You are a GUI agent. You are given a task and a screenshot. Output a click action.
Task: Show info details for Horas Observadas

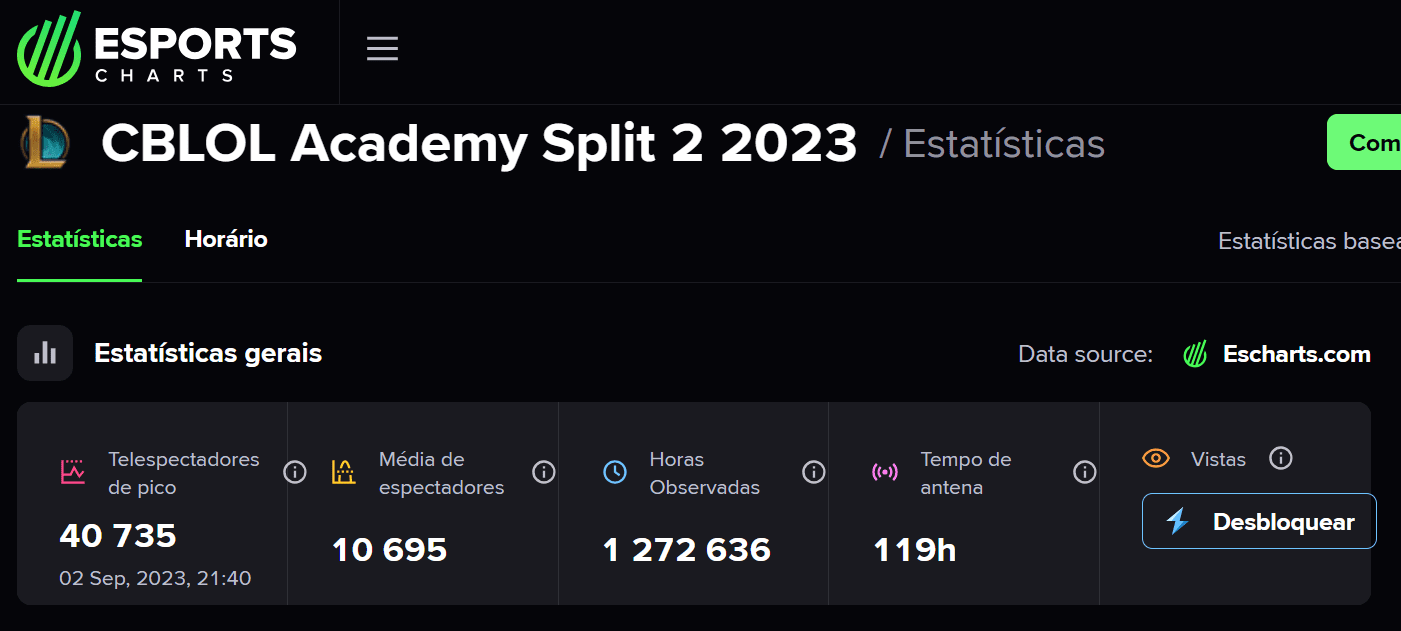coord(813,472)
